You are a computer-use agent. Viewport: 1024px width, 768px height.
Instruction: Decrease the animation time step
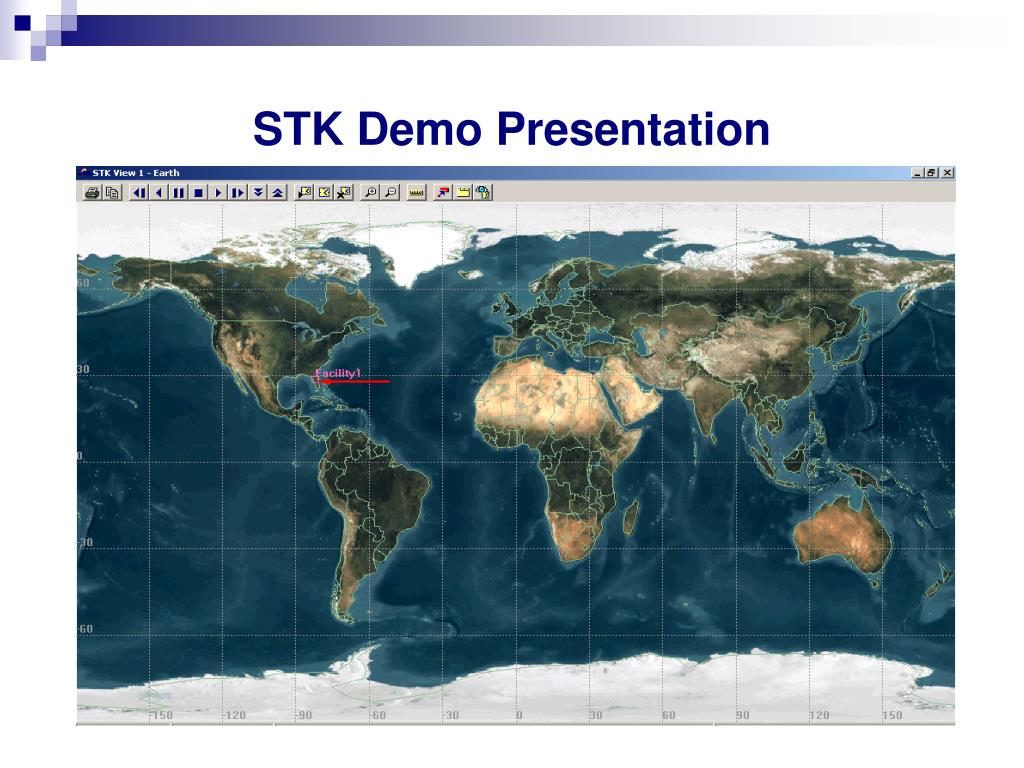click(x=258, y=193)
